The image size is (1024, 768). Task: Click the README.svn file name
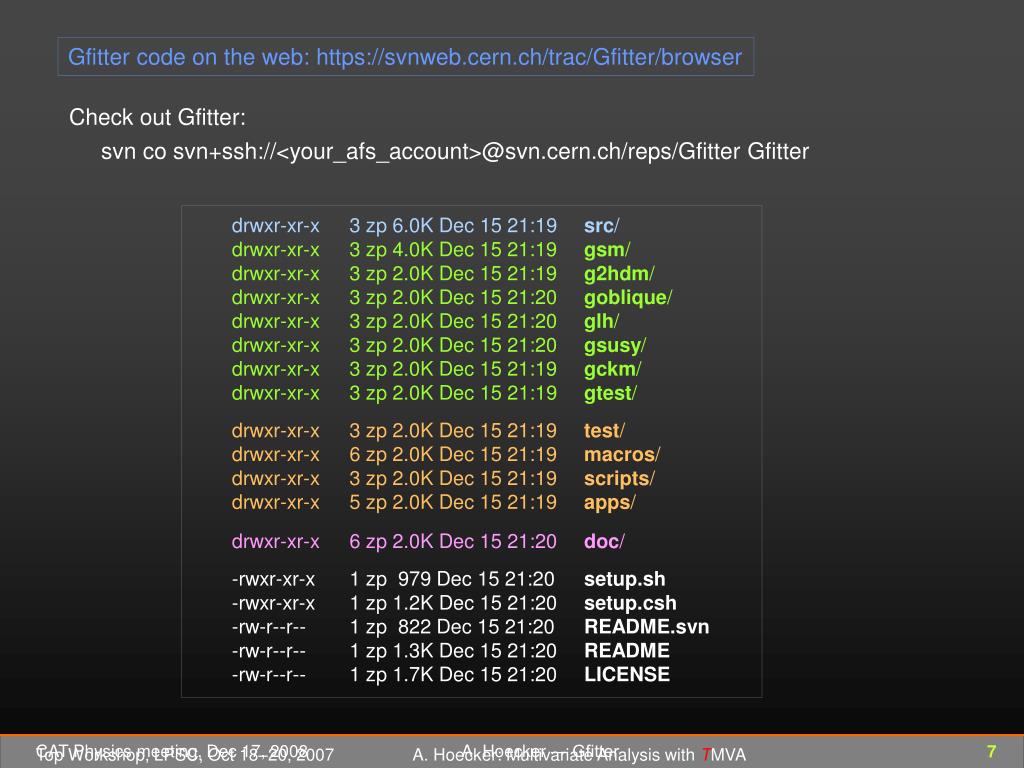(647, 627)
